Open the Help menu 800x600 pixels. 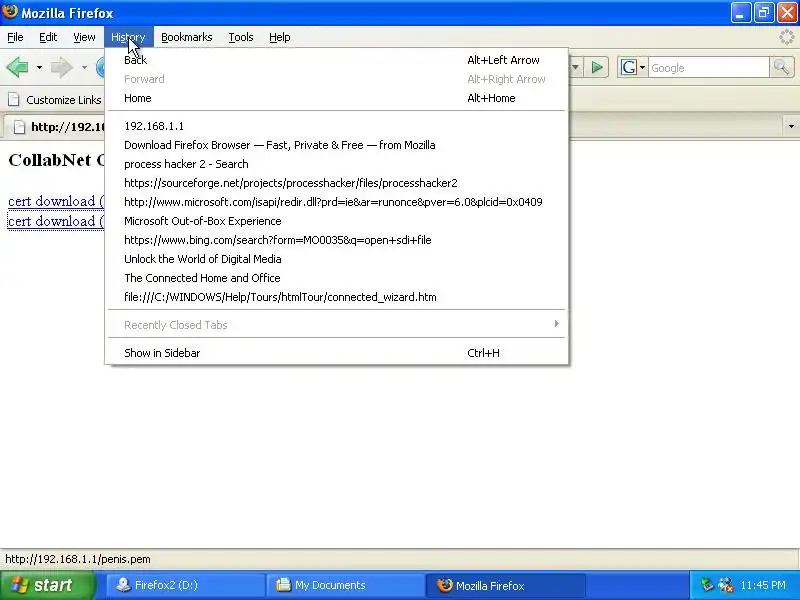point(280,37)
